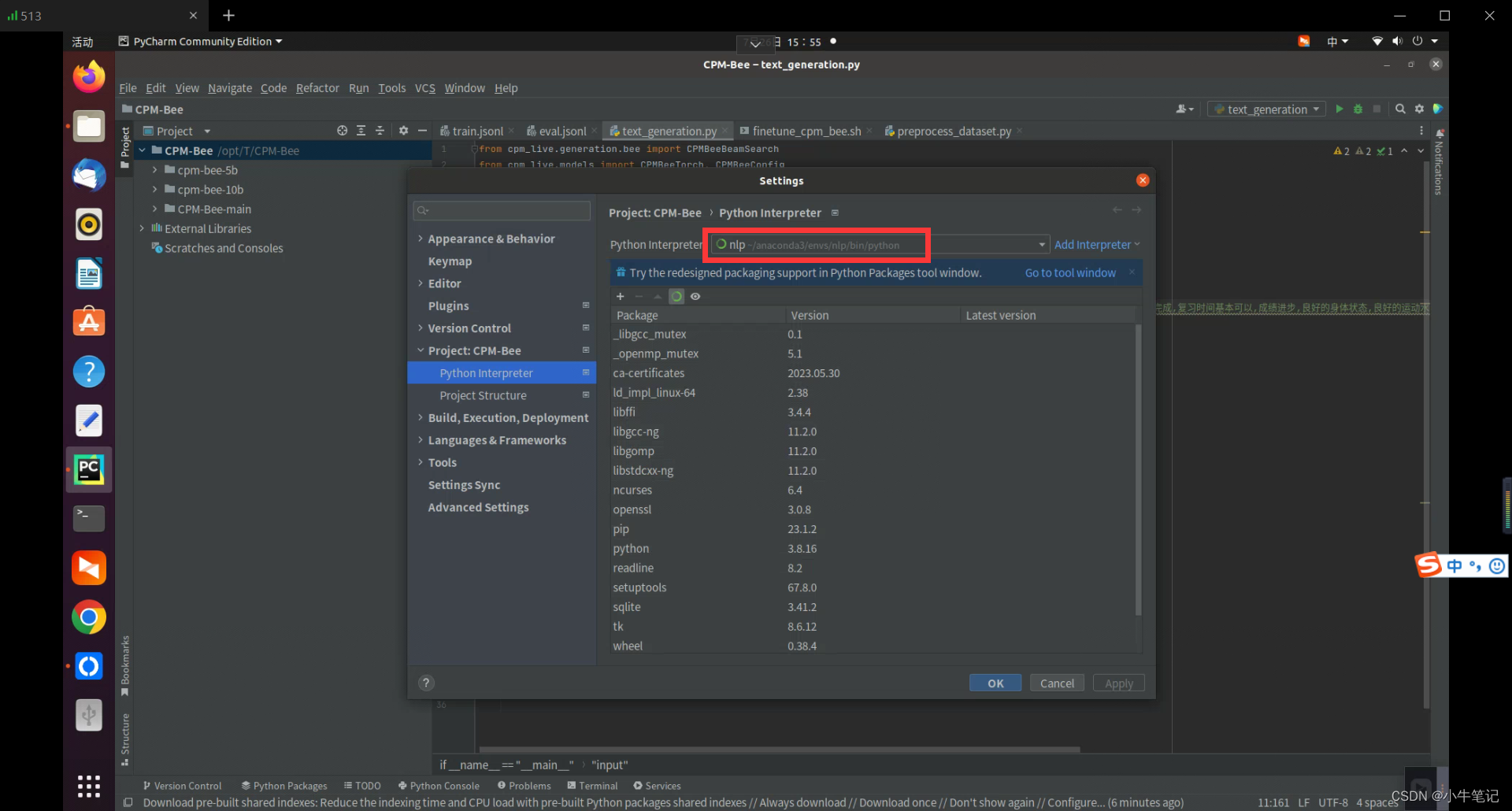Open the Problems tool window
The width and height of the screenshot is (1512, 811).
[x=524, y=786]
